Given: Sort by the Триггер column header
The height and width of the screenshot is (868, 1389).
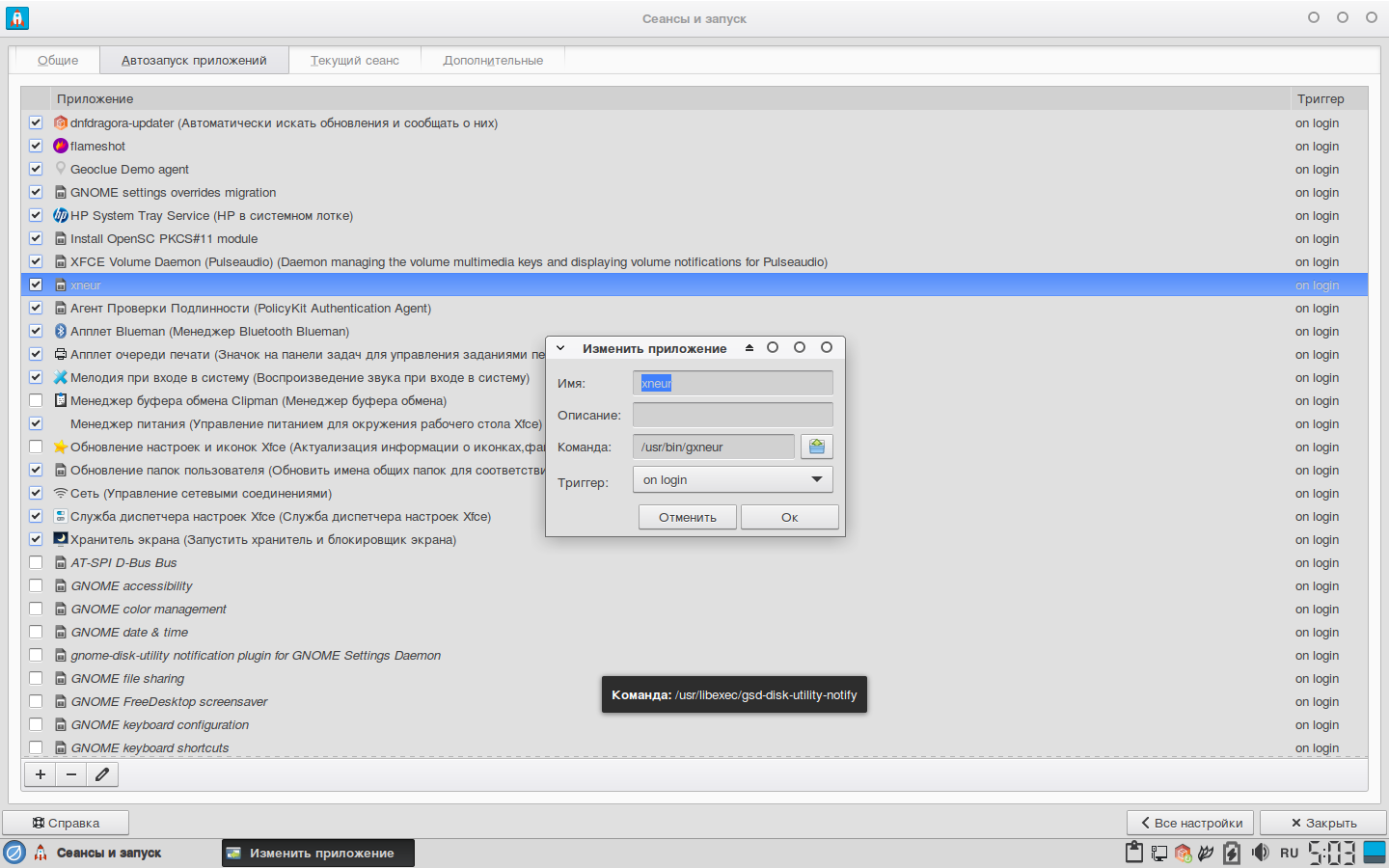Looking at the screenshot, I should [x=1329, y=98].
